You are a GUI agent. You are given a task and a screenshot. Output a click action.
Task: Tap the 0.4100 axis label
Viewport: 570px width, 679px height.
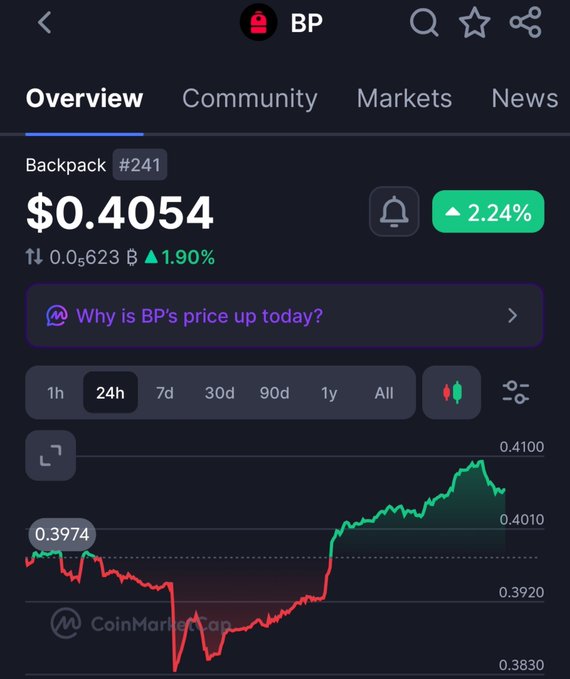pyautogui.click(x=521, y=446)
